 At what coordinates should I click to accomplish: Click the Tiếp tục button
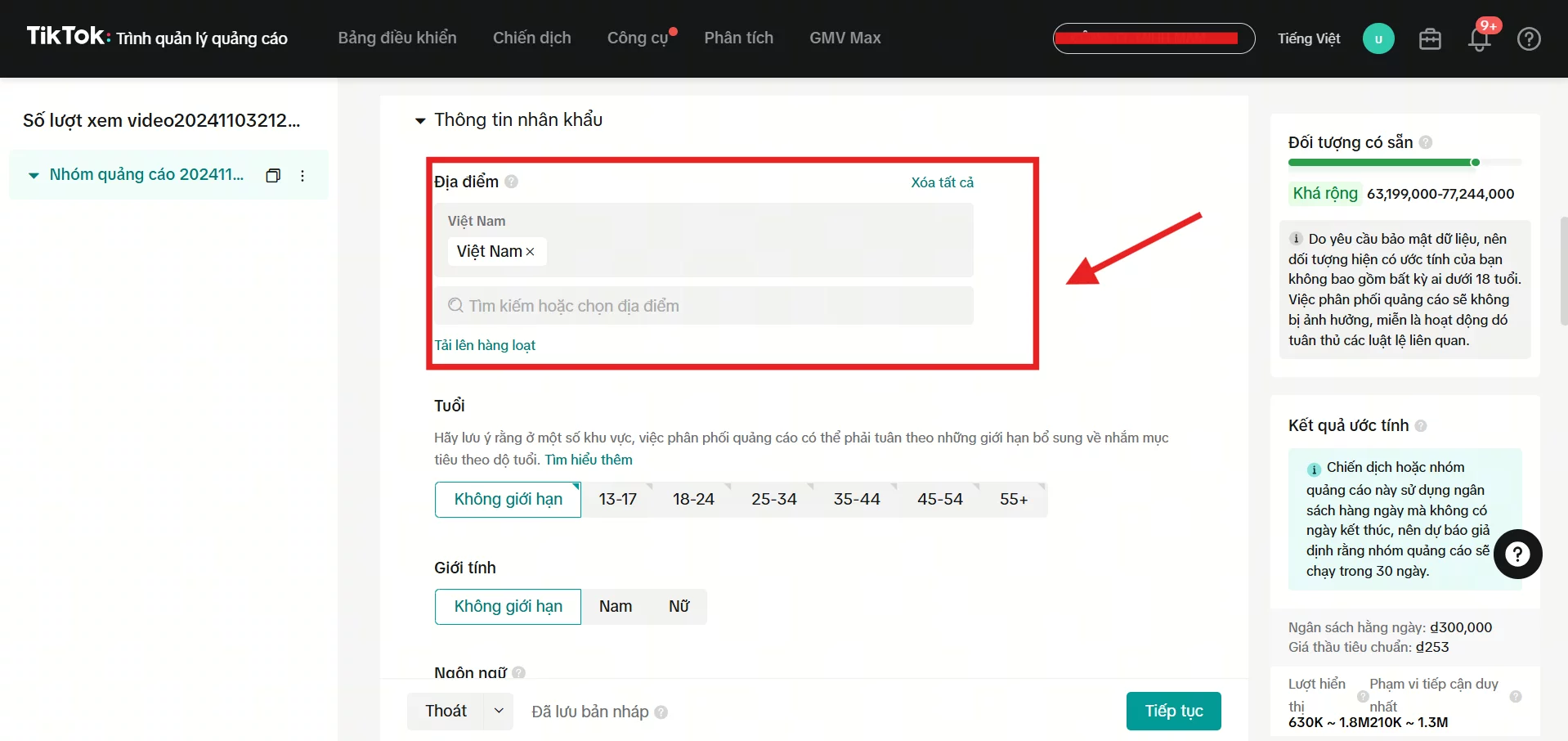[x=1173, y=712]
